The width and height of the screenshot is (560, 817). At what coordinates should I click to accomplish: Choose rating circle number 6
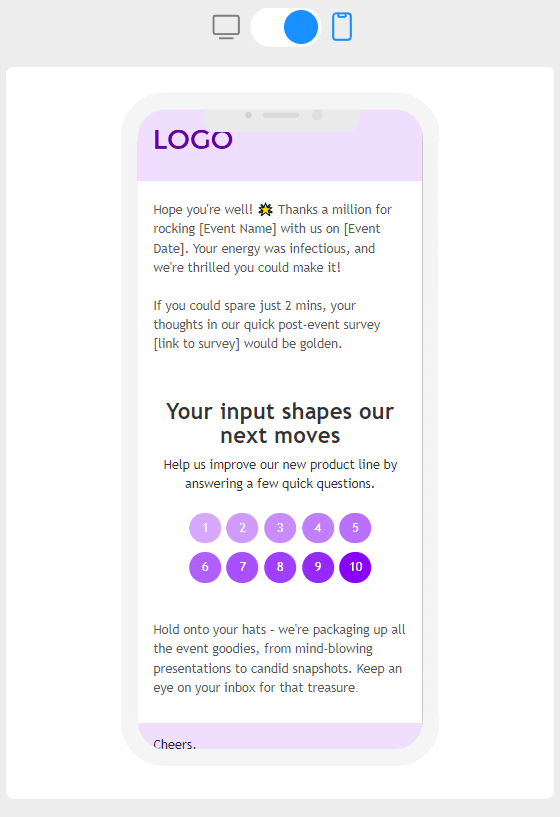click(205, 567)
